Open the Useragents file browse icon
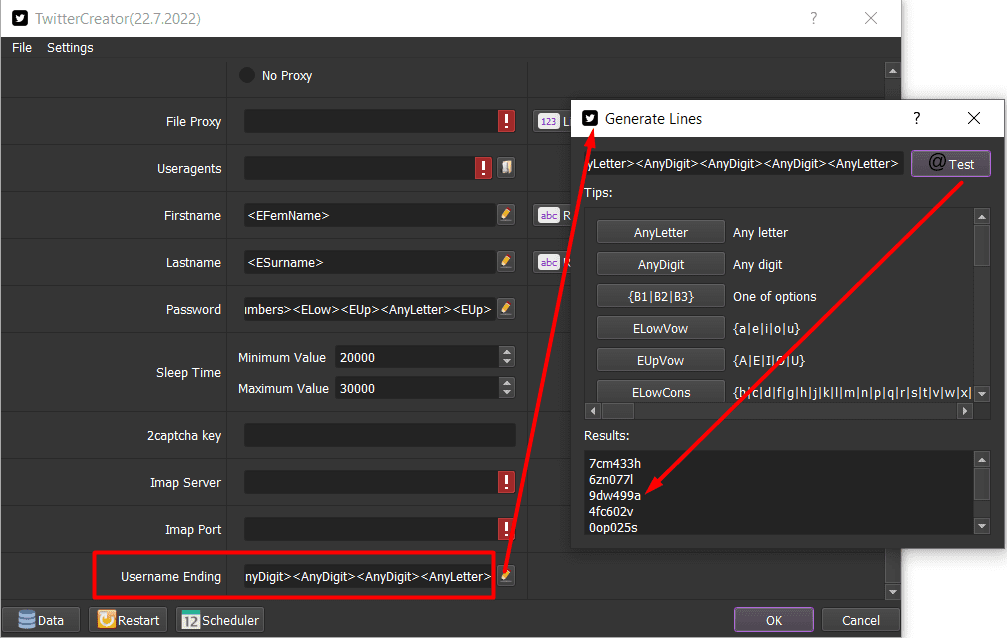Image resolution: width=1007 pixels, height=638 pixels. pyautogui.click(x=506, y=168)
